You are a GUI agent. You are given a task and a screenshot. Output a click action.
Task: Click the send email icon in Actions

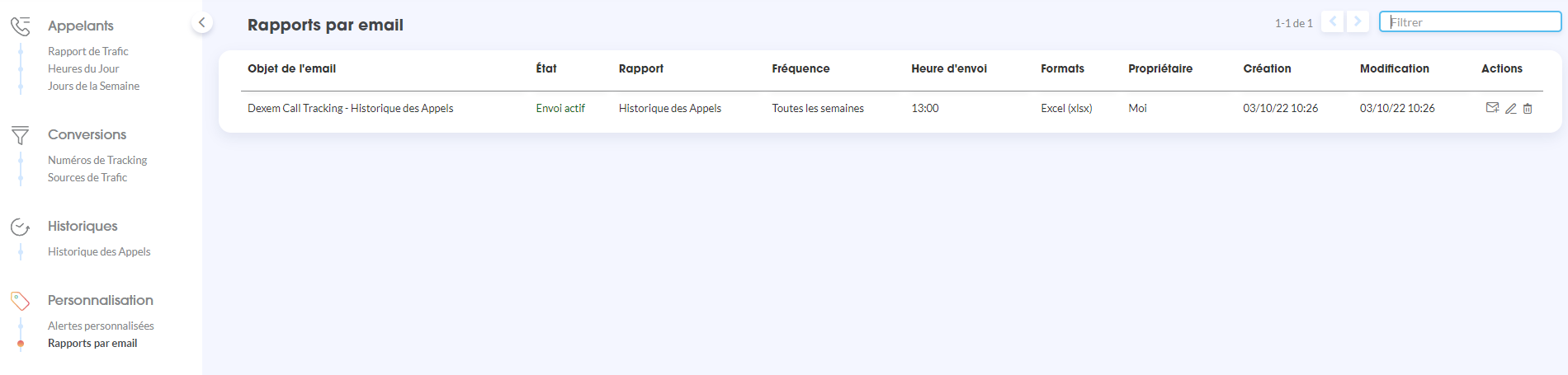coord(1492,108)
